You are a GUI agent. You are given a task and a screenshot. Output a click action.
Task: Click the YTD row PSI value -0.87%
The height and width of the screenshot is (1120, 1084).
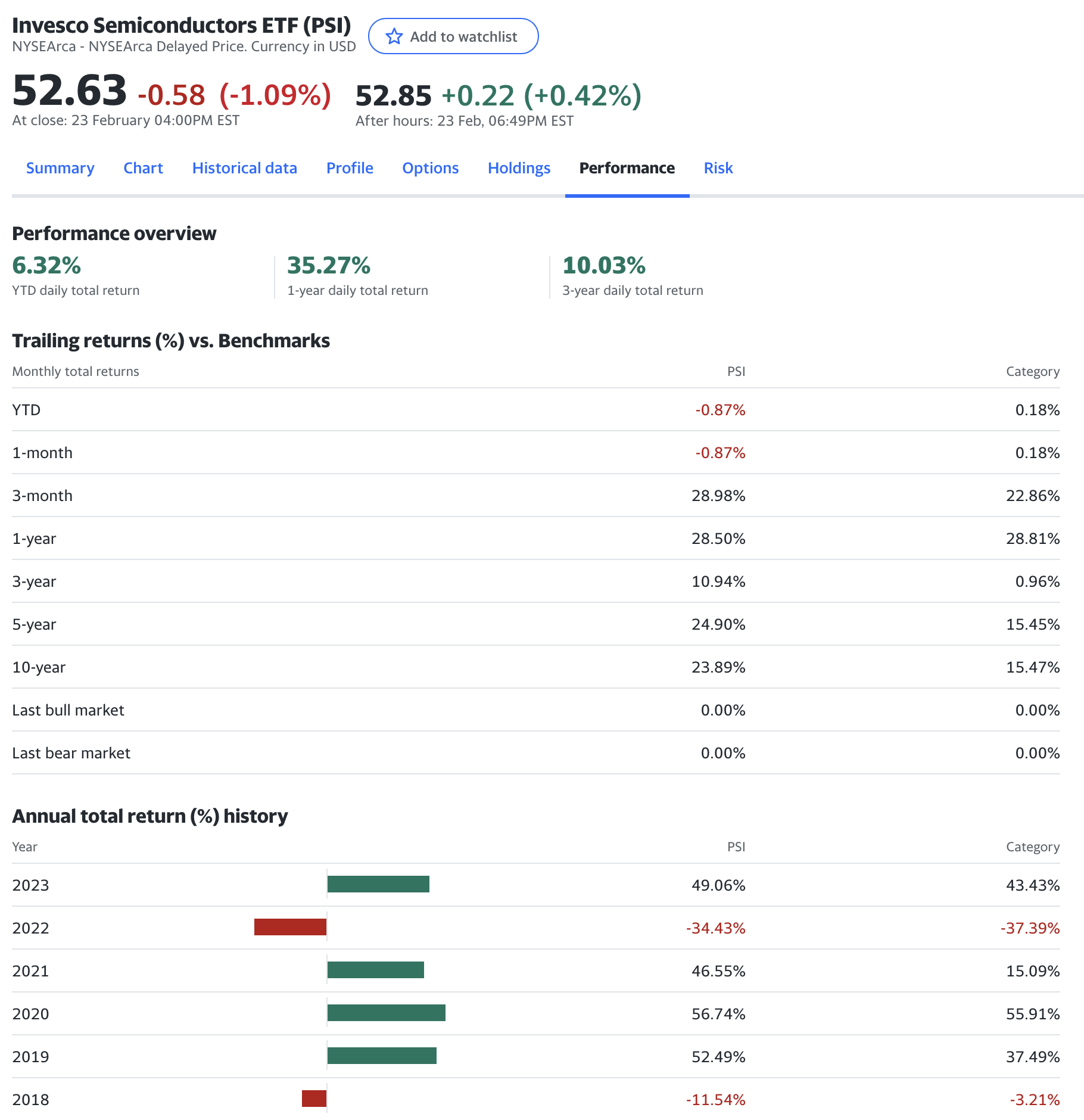click(720, 410)
